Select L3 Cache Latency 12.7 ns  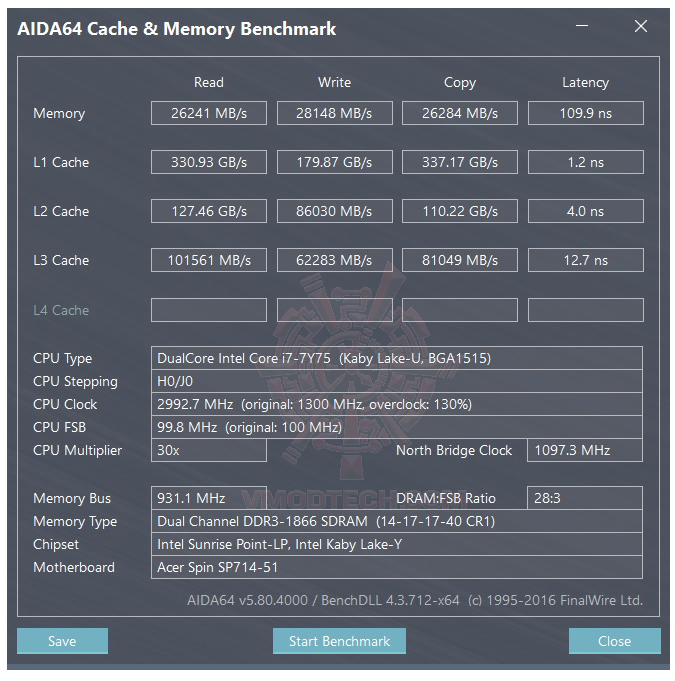pos(586,260)
